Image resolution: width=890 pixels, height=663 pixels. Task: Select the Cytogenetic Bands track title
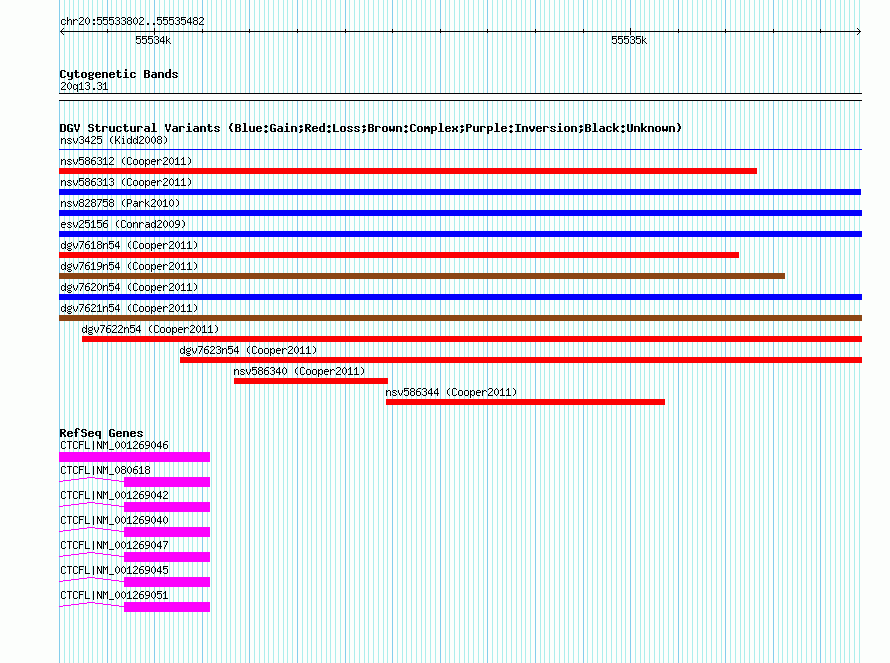click(x=119, y=74)
